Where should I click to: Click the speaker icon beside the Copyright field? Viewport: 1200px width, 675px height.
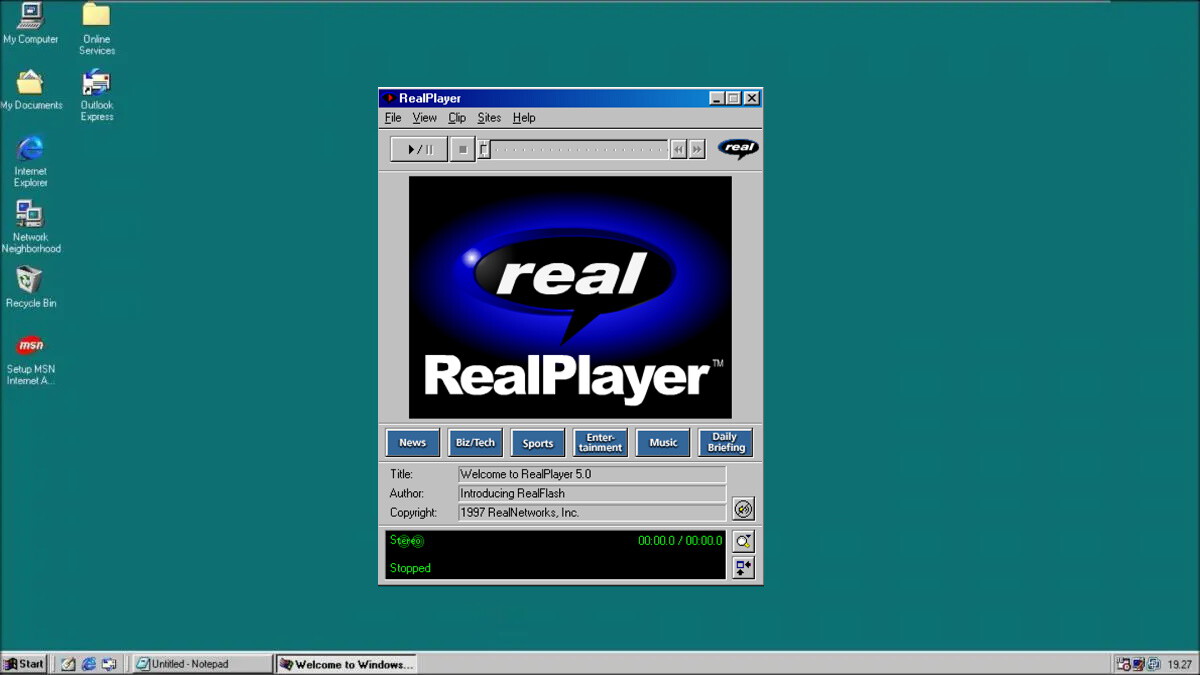click(x=743, y=508)
